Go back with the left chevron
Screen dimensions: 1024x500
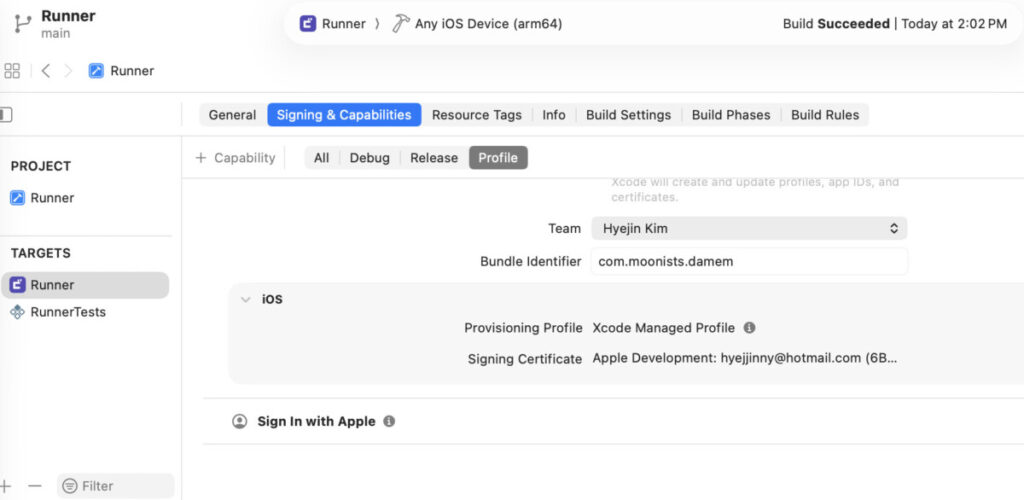(x=45, y=70)
